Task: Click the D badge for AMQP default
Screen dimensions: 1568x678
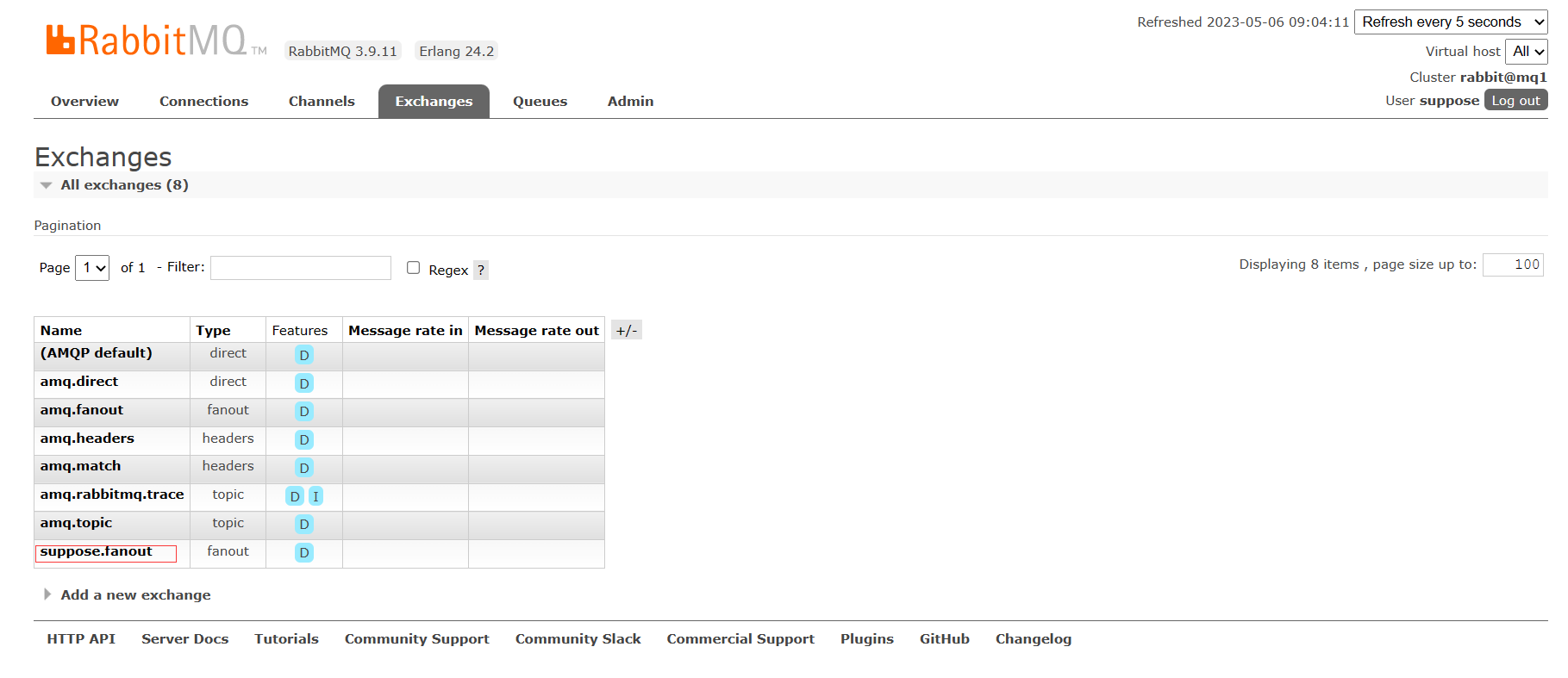Action: coord(304,355)
